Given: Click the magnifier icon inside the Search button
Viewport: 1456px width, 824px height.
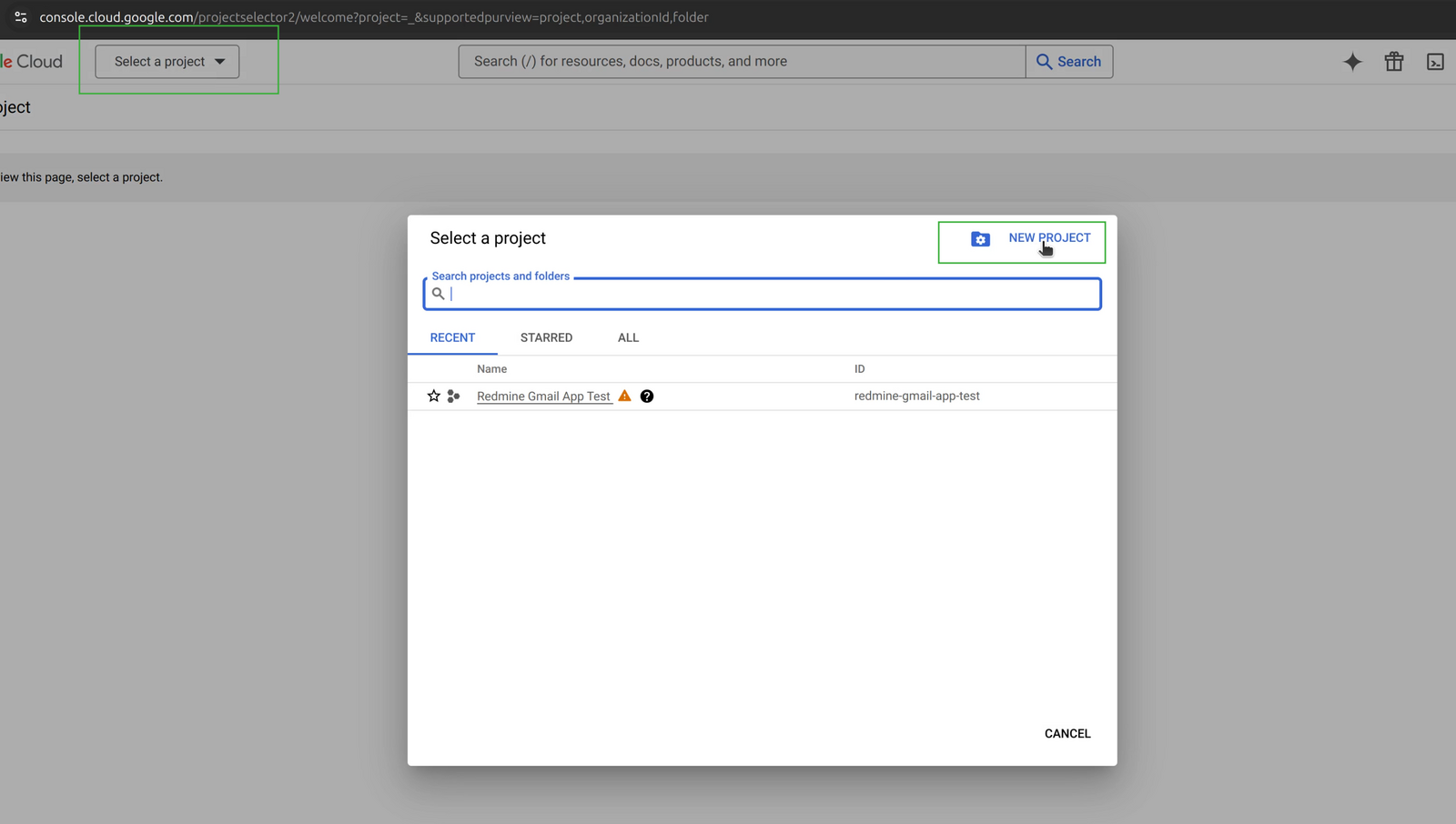Looking at the screenshot, I should [1045, 61].
